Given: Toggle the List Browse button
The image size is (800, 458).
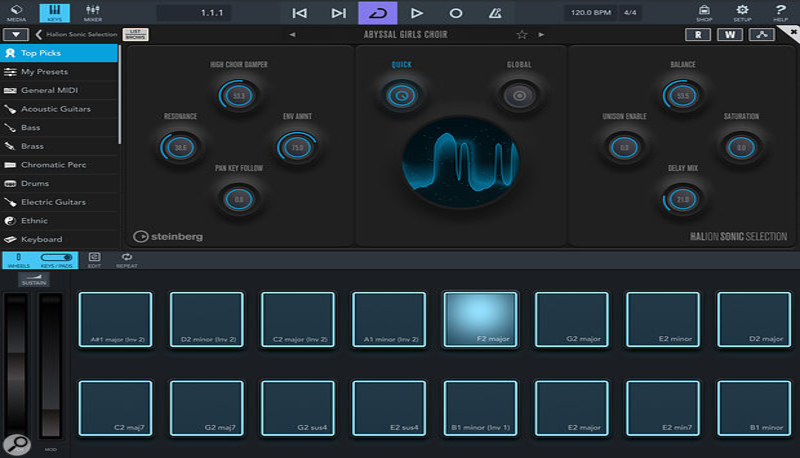Looking at the screenshot, I should pos(136,35).
